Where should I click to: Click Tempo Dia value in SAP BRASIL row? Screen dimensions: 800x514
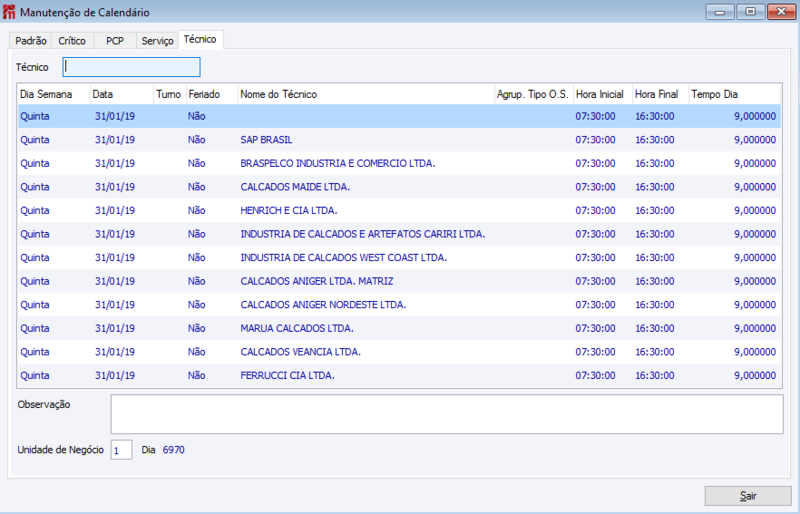755,140
